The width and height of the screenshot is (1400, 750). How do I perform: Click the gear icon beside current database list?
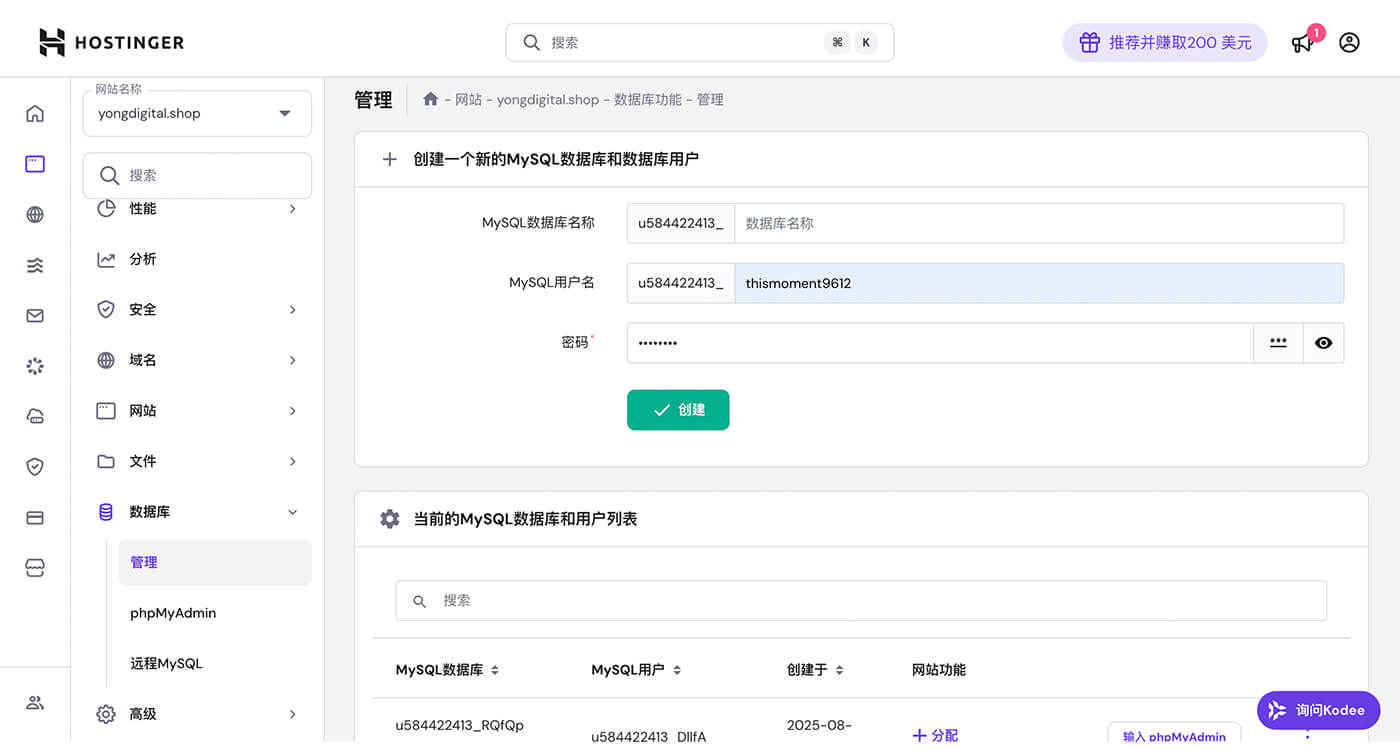[x=390, y=519]
